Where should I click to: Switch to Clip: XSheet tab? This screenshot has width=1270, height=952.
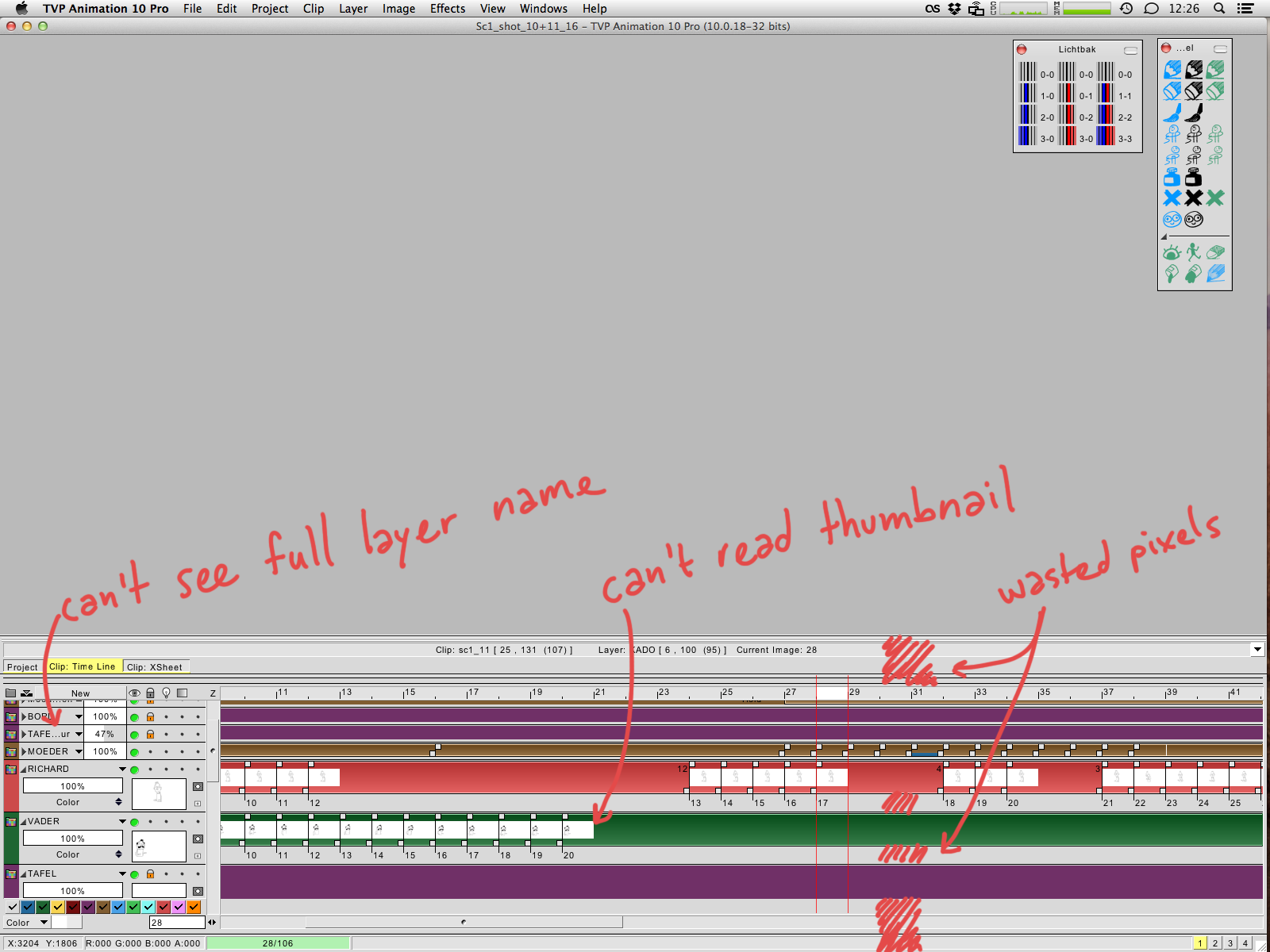coord(155,667)
